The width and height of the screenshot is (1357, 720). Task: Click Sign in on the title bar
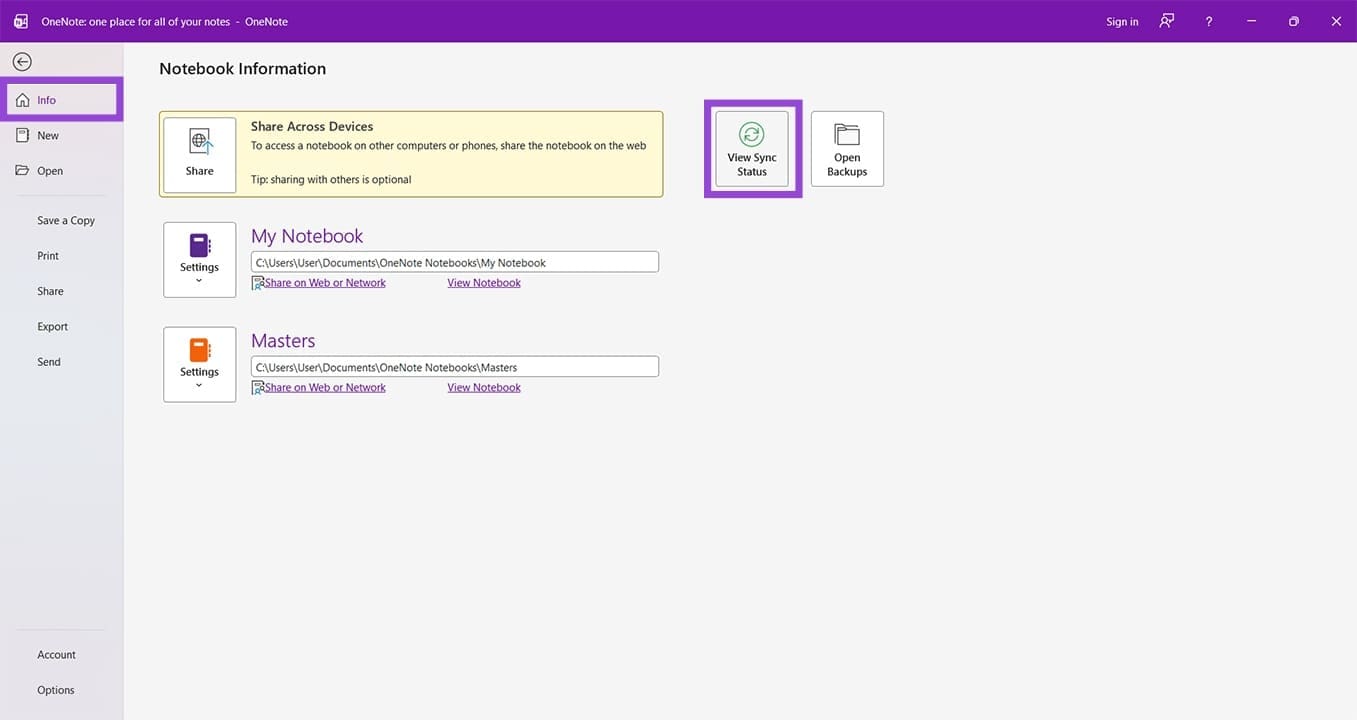1120,20
